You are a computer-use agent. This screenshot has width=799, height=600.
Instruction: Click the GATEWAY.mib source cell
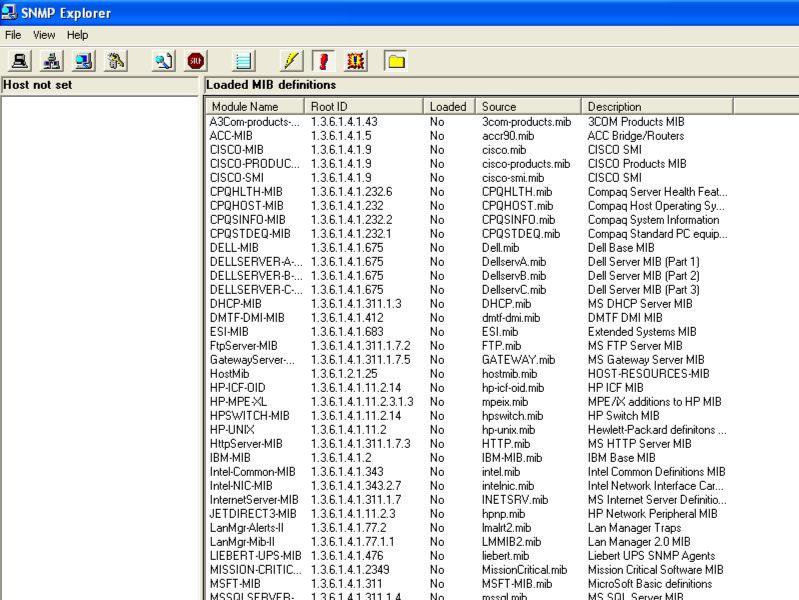pos(518,360)
